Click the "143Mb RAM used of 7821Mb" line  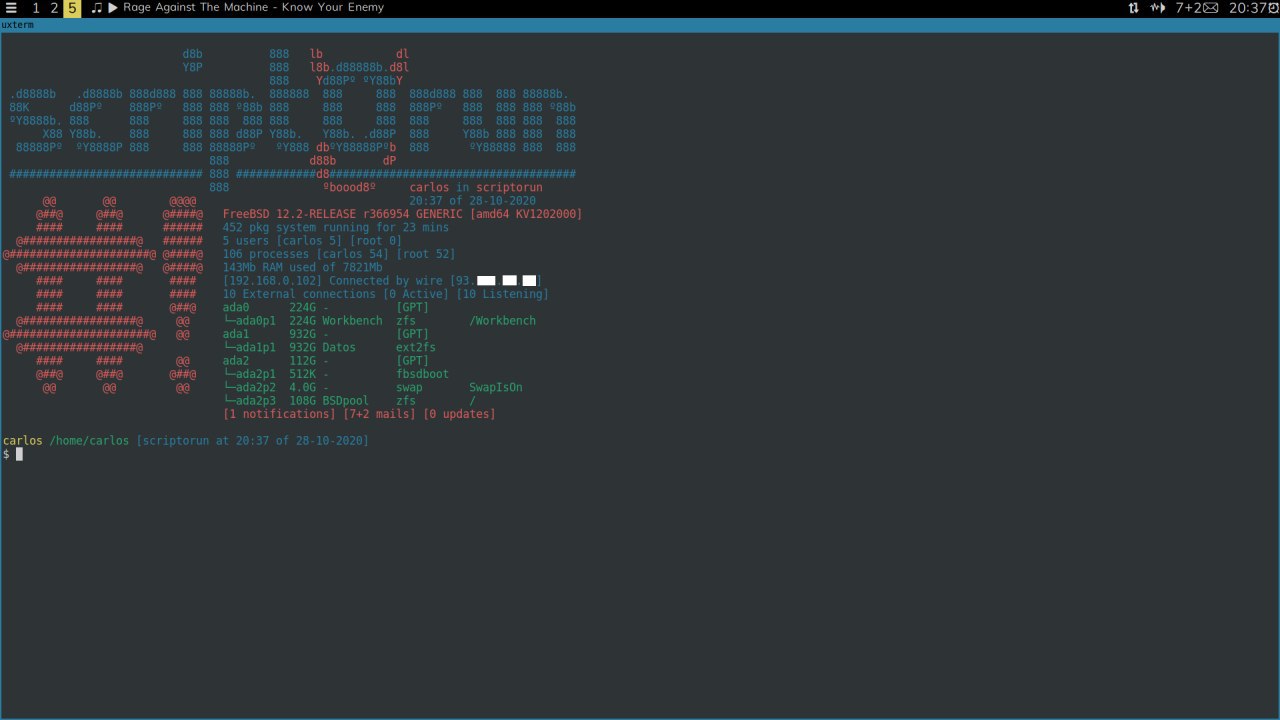302,268
